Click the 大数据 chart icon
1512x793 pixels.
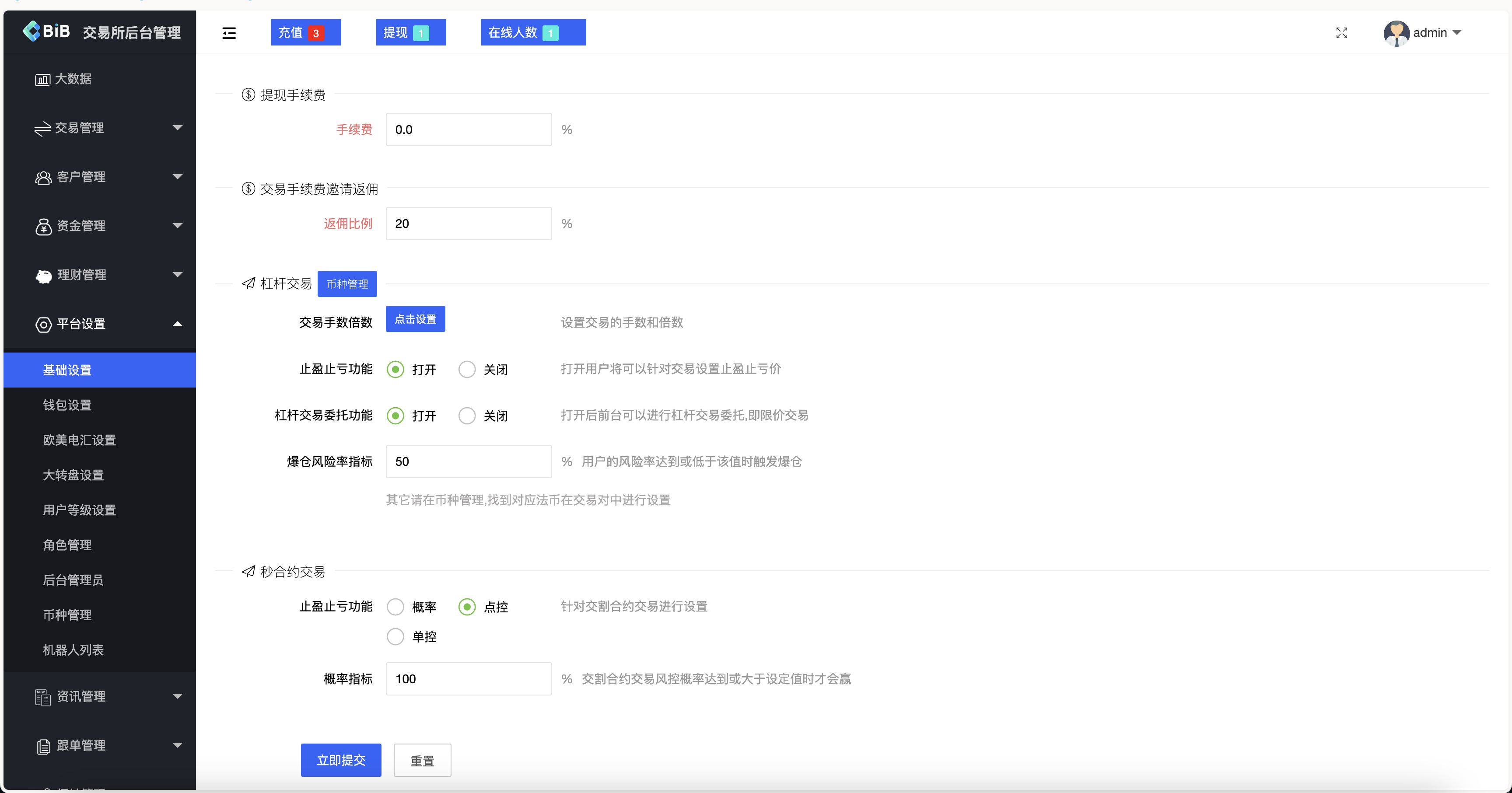point(43,79)
